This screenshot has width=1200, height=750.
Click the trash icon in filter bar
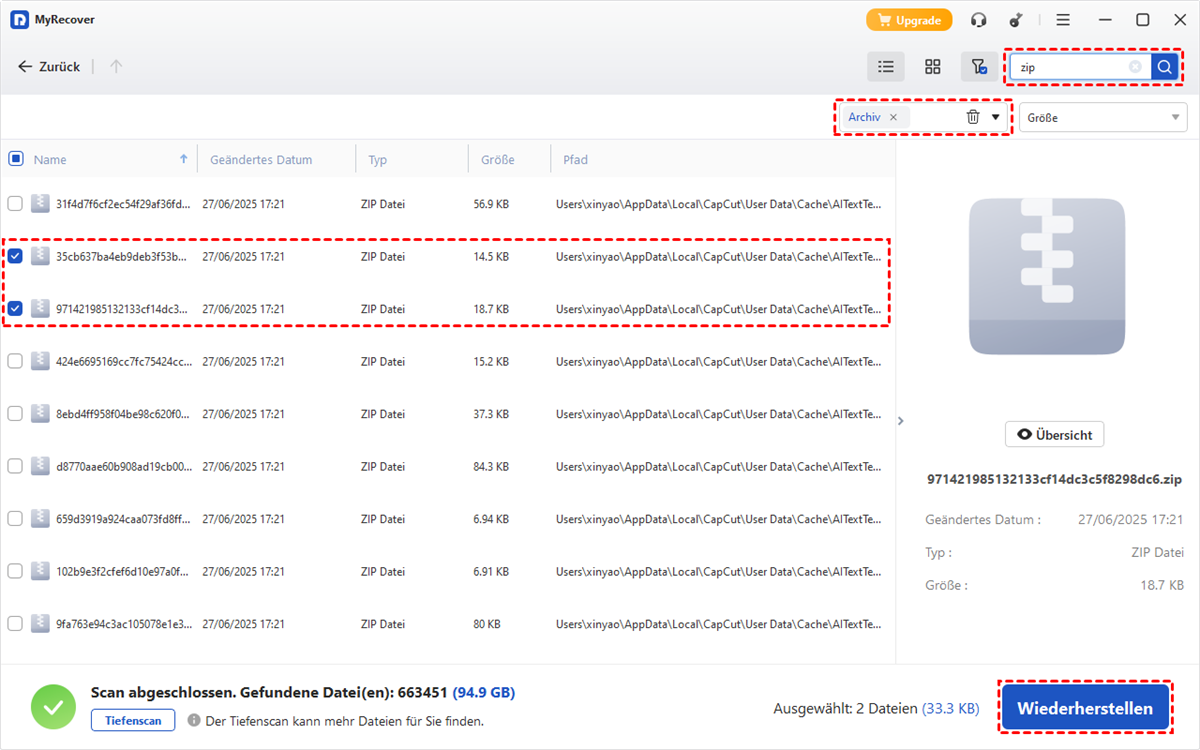tap(973, 117)
